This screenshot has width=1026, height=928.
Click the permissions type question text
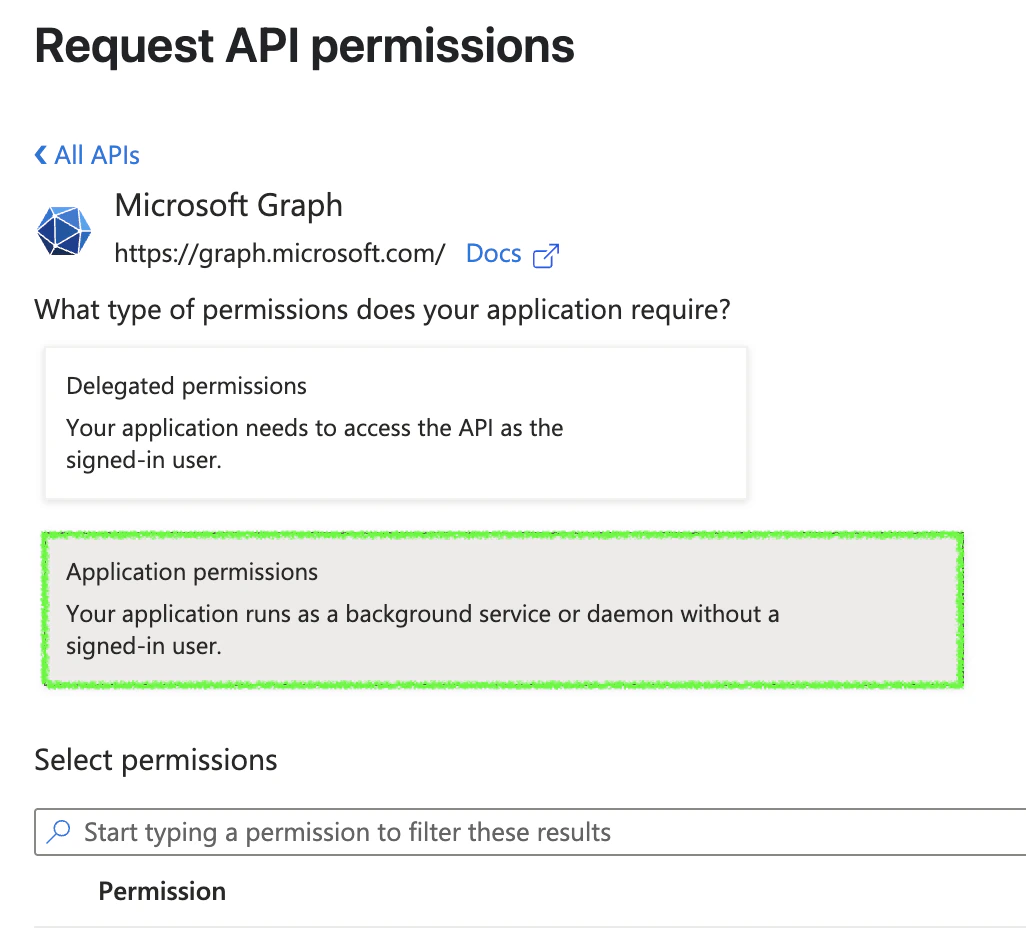[383, 310]
